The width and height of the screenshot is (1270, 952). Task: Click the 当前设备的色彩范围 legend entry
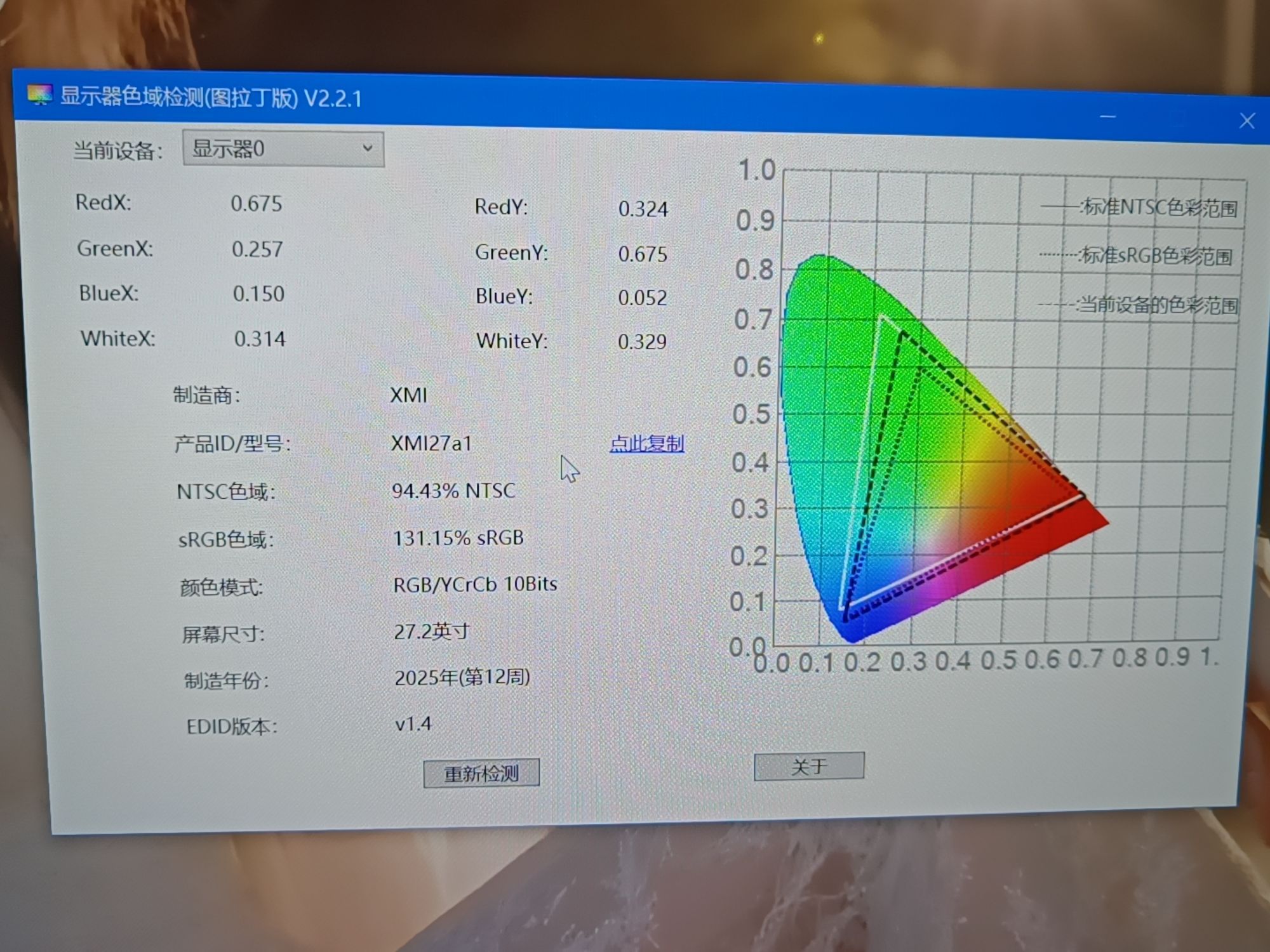coord(1157,305)
